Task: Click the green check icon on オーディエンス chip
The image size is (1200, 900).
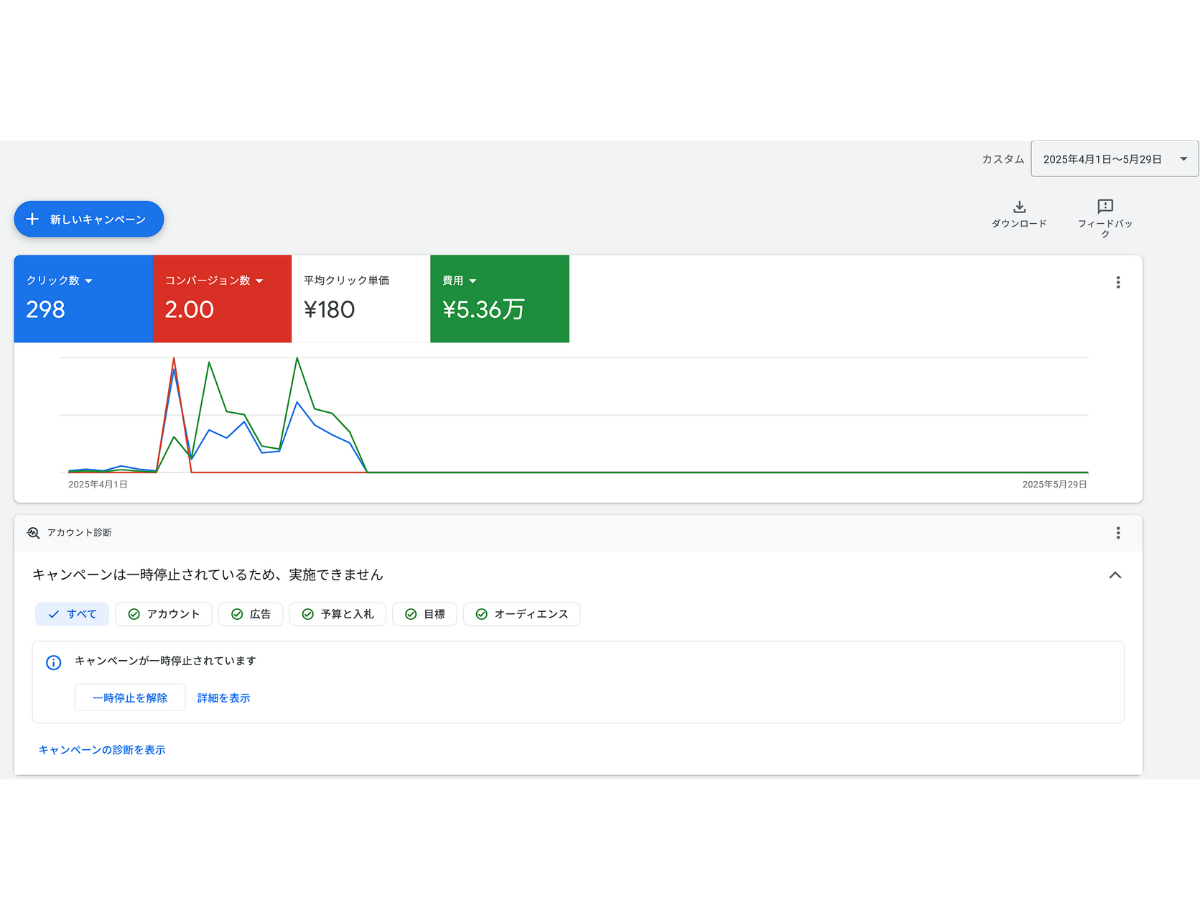Action: [x=481, y=614]
